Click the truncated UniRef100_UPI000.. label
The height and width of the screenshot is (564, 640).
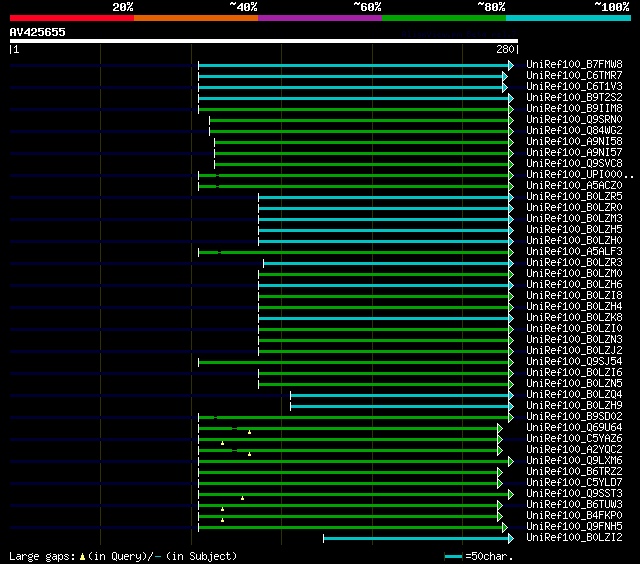point(580,175)
